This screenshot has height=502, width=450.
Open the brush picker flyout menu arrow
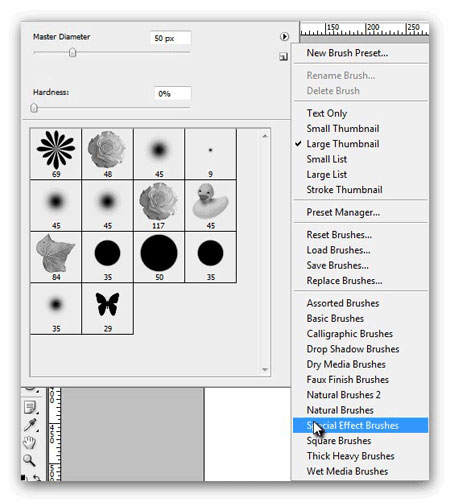click(284, 36)
